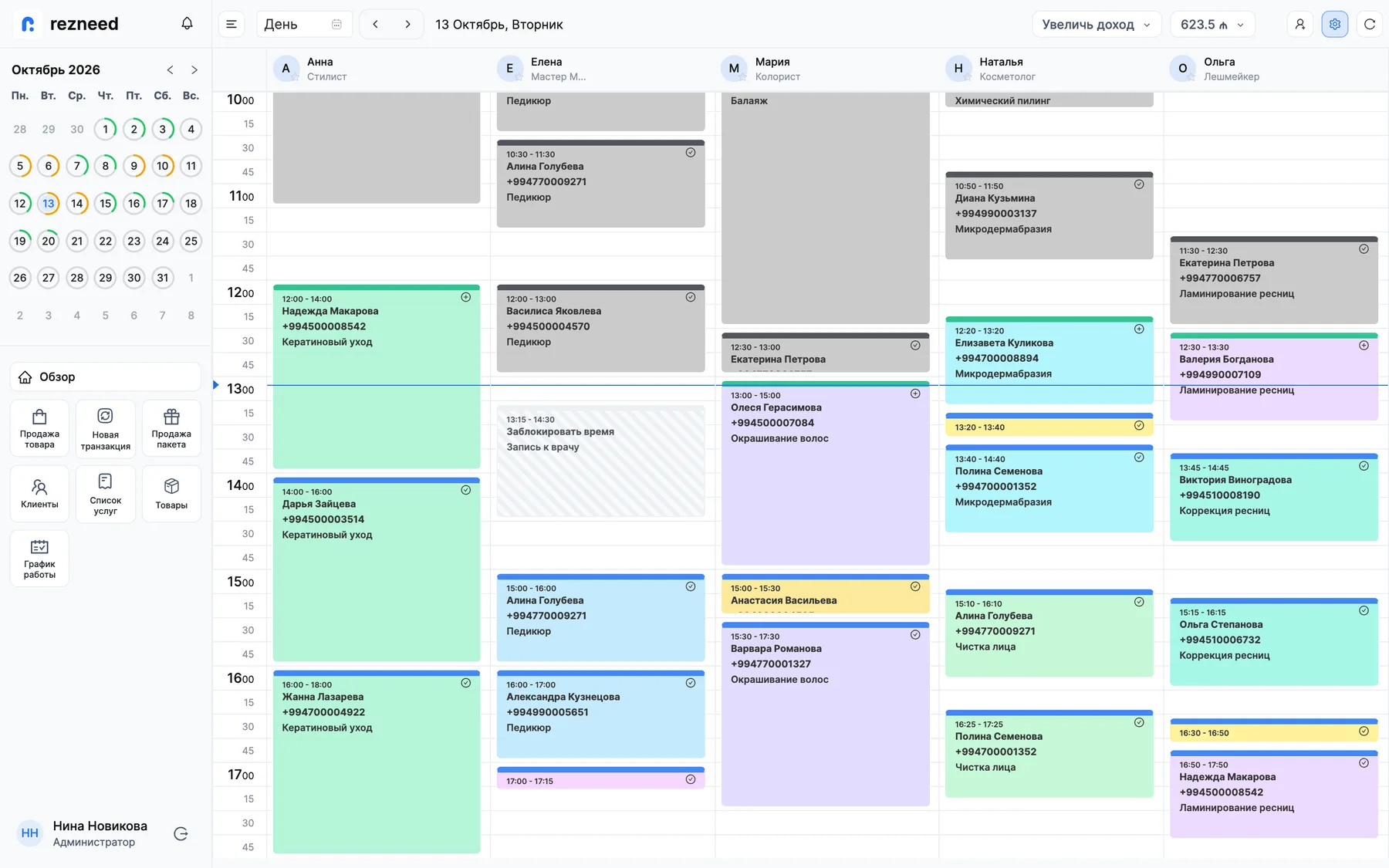The image size is (1389, 868).
Task: Open График работы section
Action: tap(39, 559)
